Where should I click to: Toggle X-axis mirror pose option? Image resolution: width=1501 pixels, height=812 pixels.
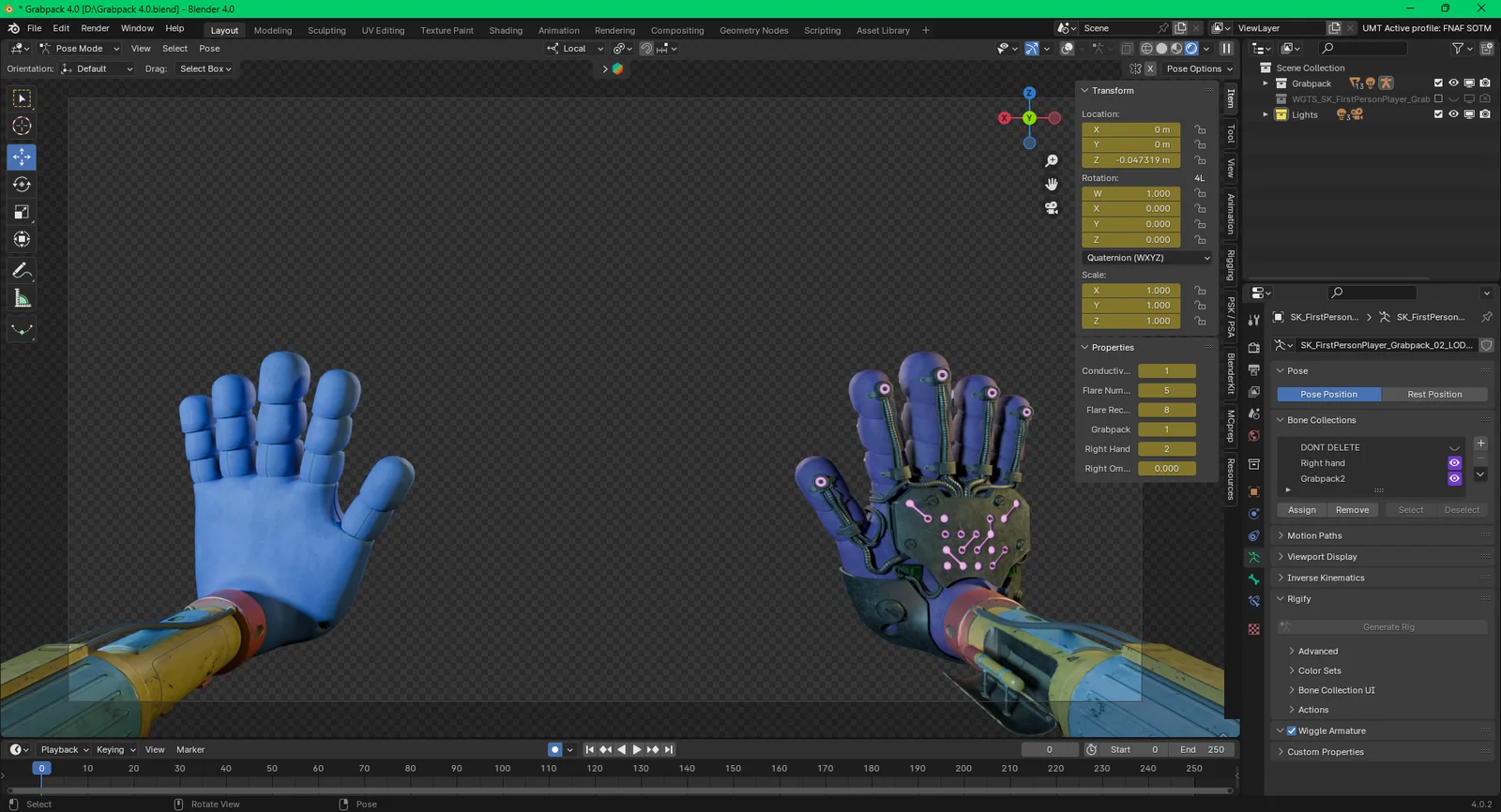point(1150,69)
